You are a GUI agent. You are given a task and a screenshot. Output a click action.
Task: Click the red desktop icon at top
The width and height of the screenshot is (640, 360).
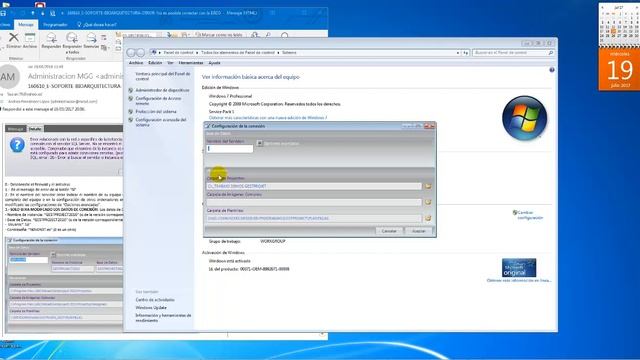pyautogui.click(x=40, y=5)
